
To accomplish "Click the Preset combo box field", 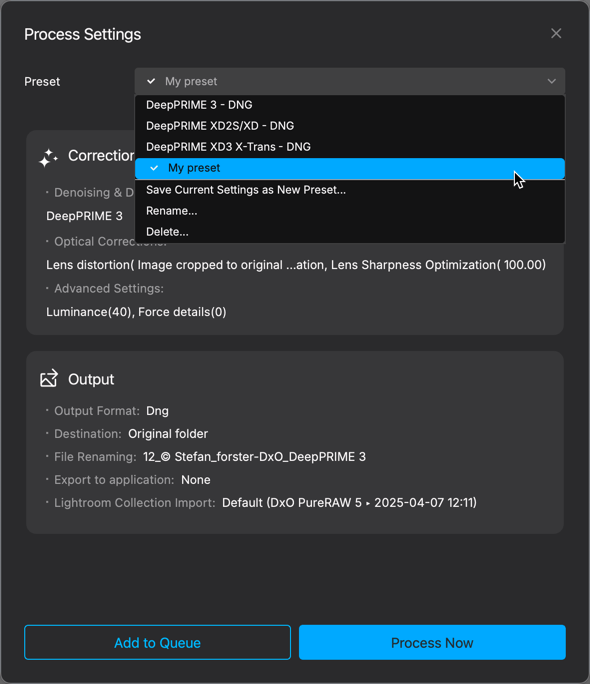I will 350,82.
